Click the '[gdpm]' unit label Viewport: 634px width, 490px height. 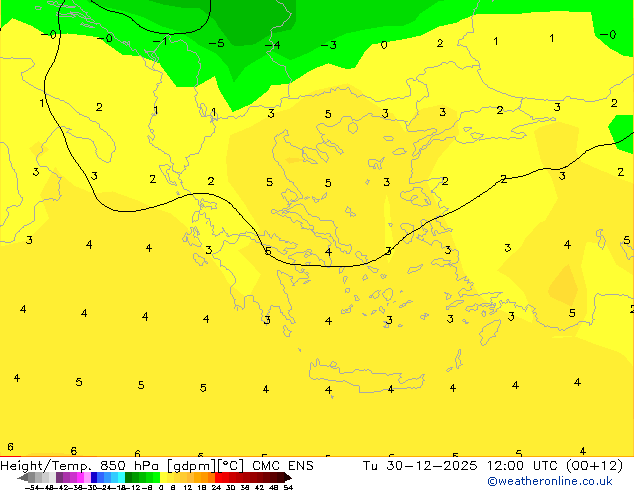pyautogui.click(x=191, y=466)
